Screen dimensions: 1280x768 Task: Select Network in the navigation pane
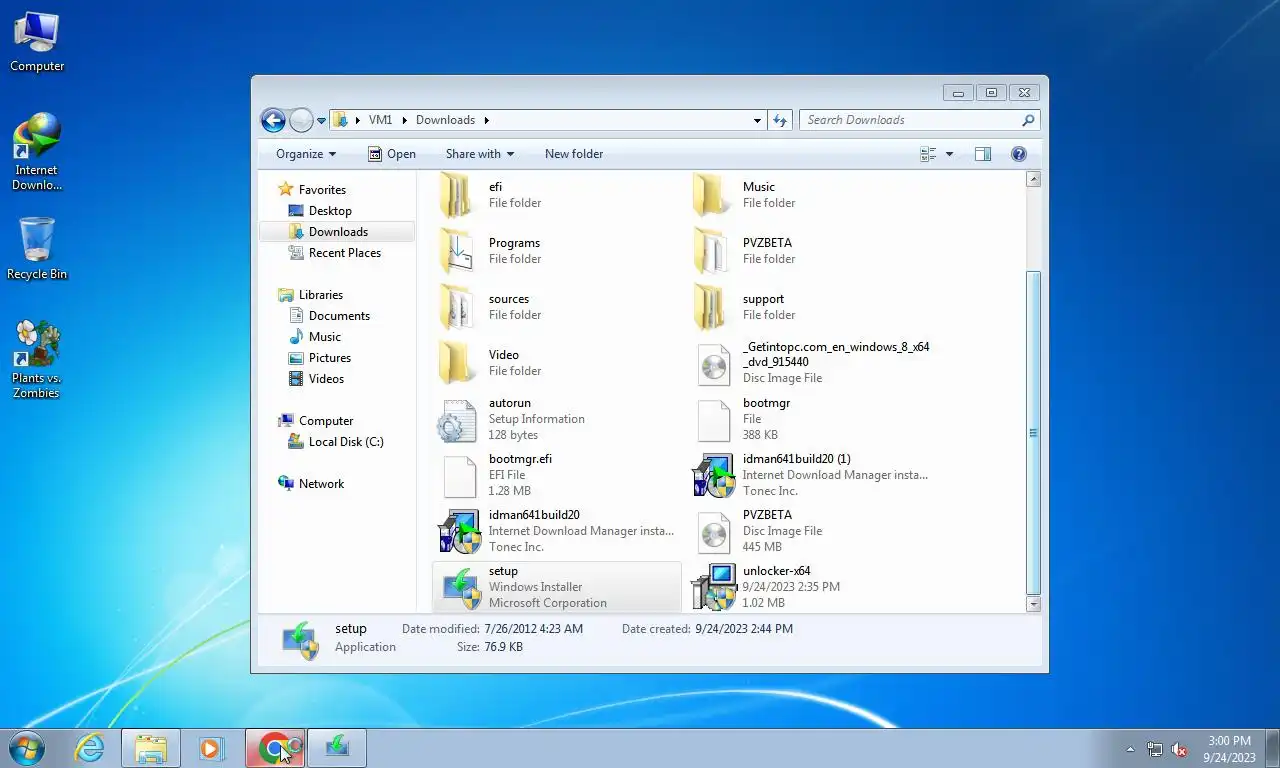[x=321, y=484]
